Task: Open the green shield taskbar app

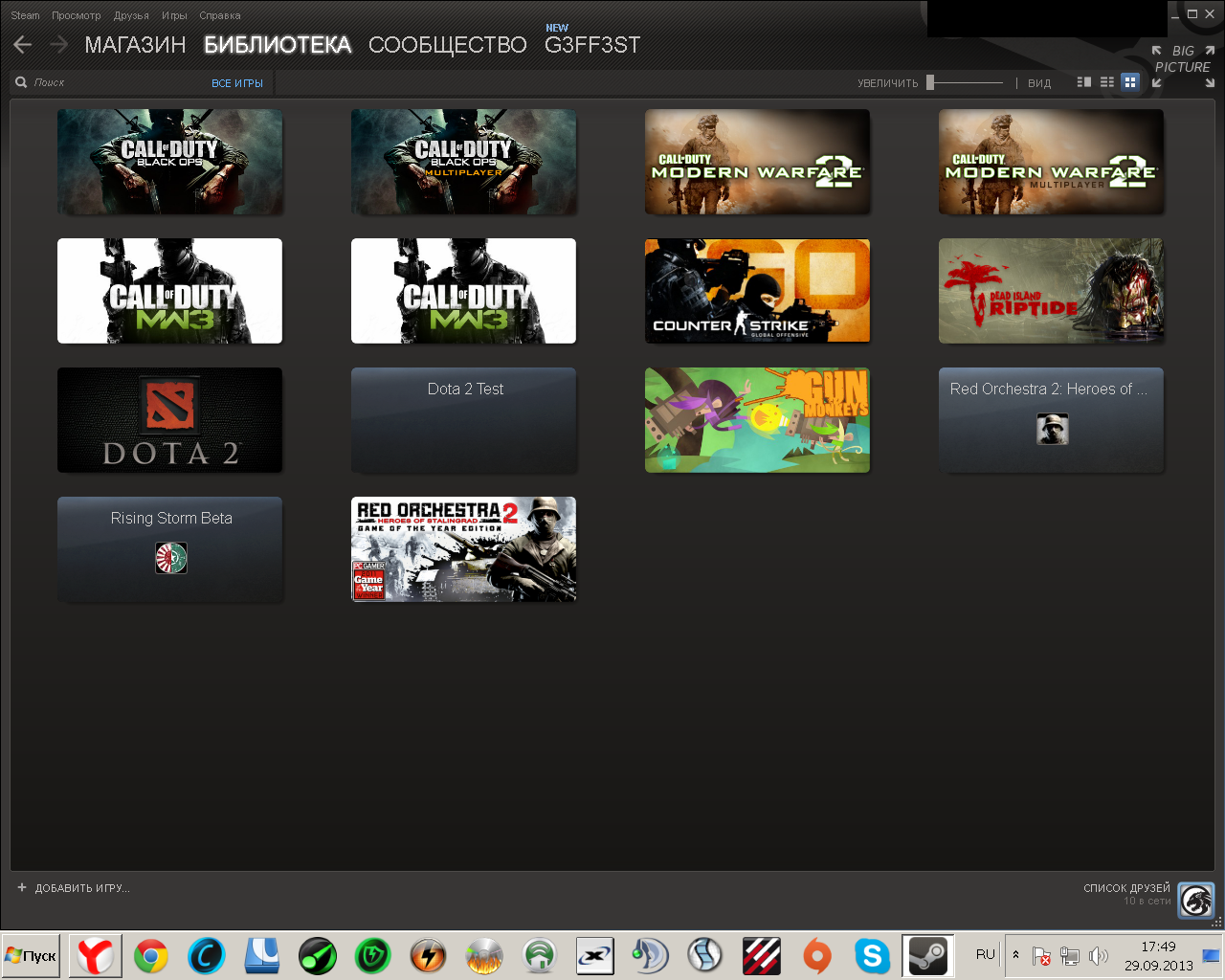Action: pos(373,955)
